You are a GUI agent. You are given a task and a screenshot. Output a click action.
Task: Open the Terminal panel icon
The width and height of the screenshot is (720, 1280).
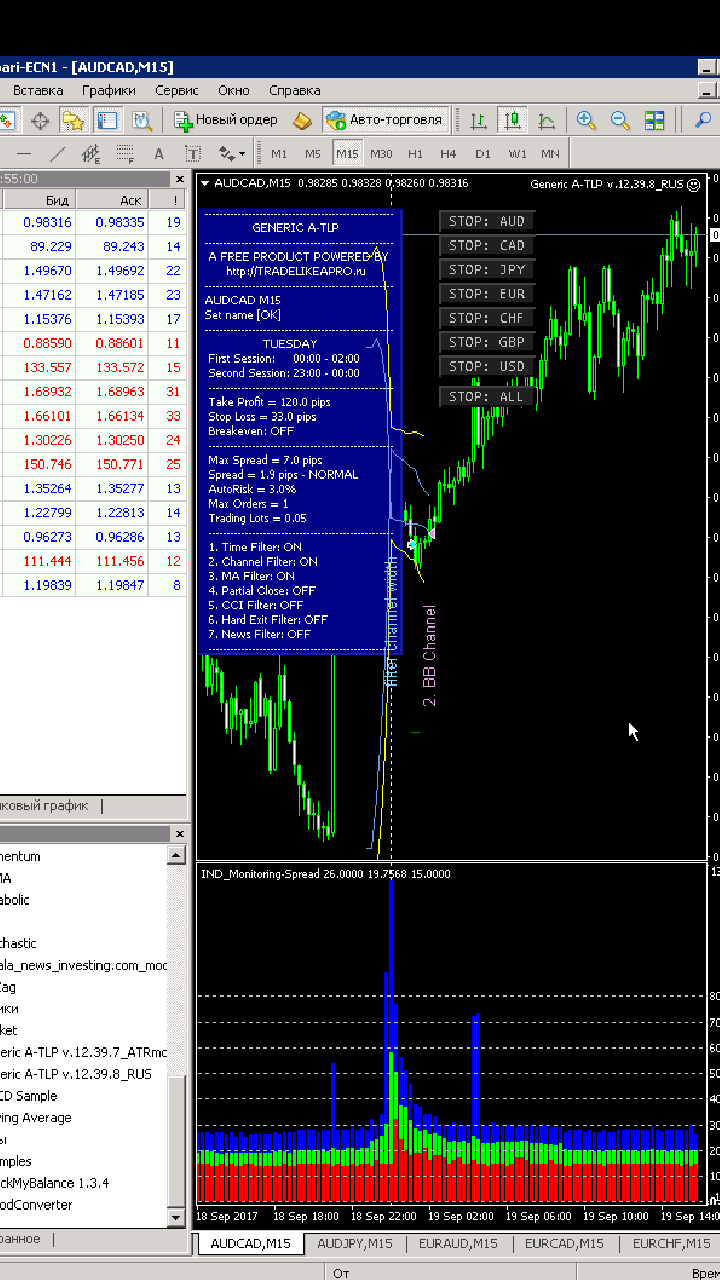click(x=108, y=120)
